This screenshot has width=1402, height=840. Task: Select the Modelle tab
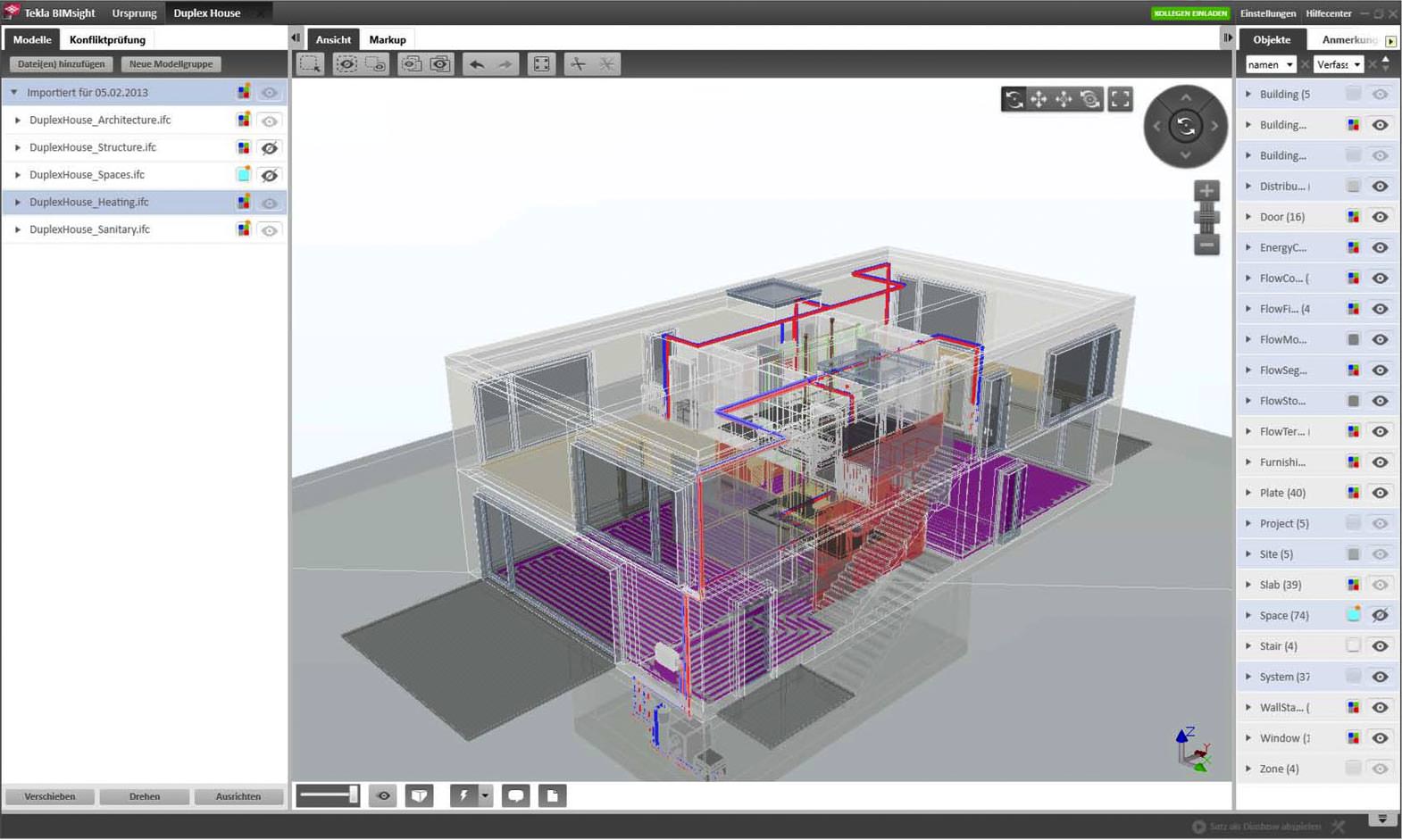(x=32, y=39)
